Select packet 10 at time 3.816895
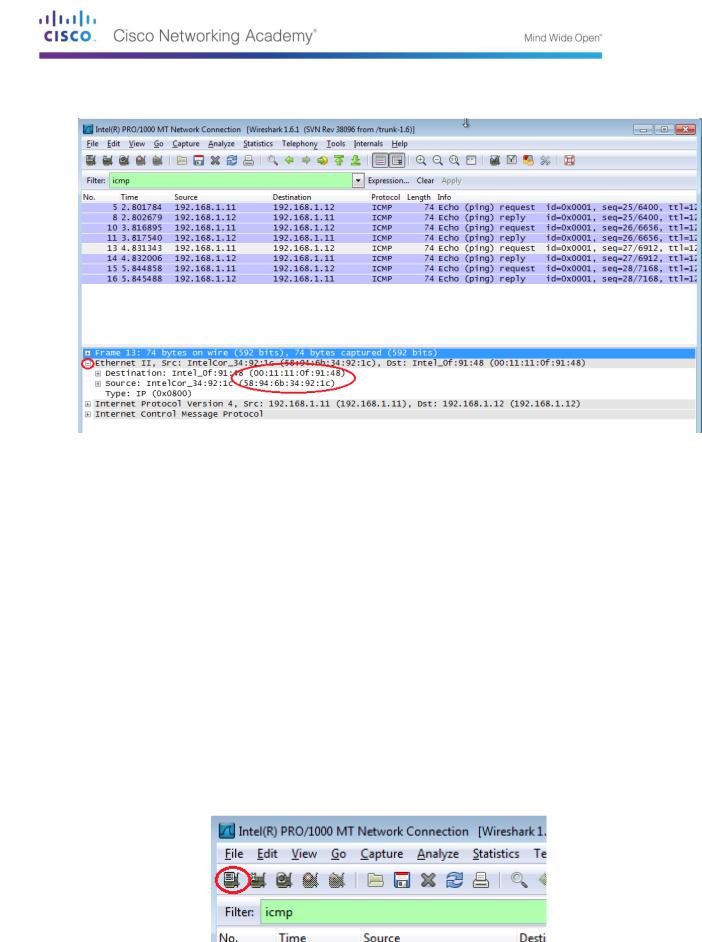The image size is (702, 942). pos(389,228)
